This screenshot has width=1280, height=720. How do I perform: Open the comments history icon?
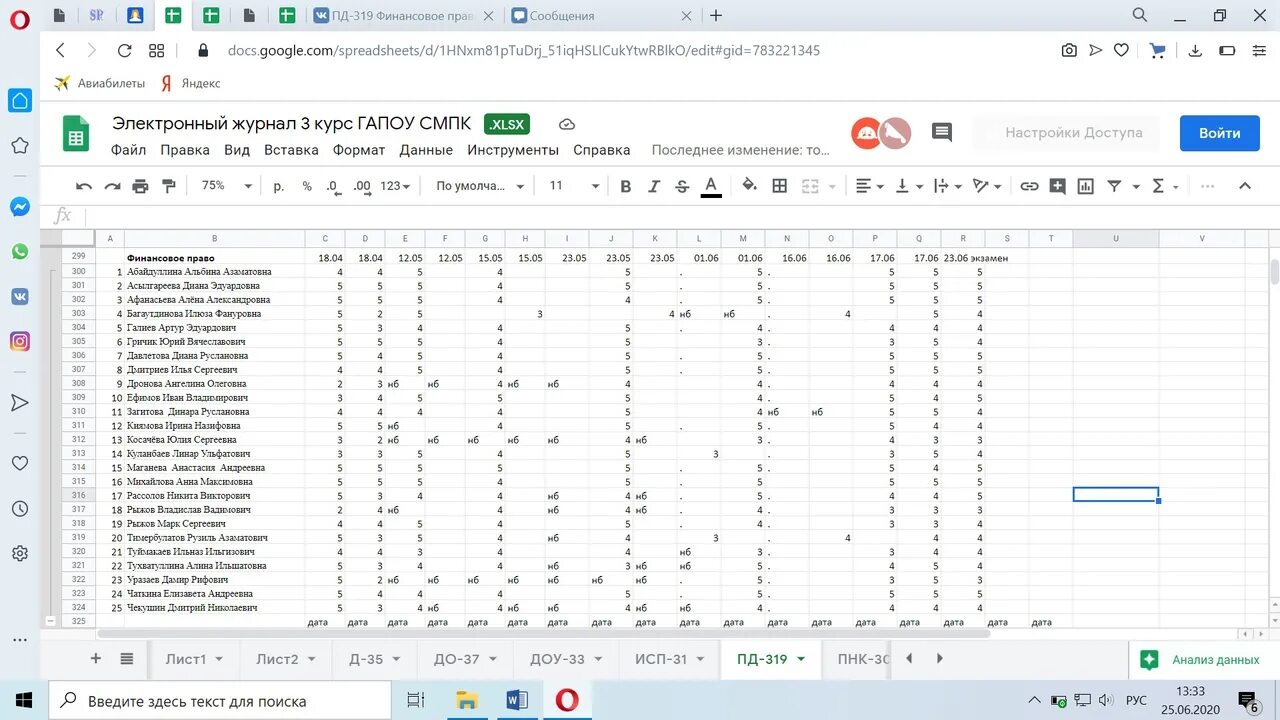pyautogui.click(x=941, y=132)
